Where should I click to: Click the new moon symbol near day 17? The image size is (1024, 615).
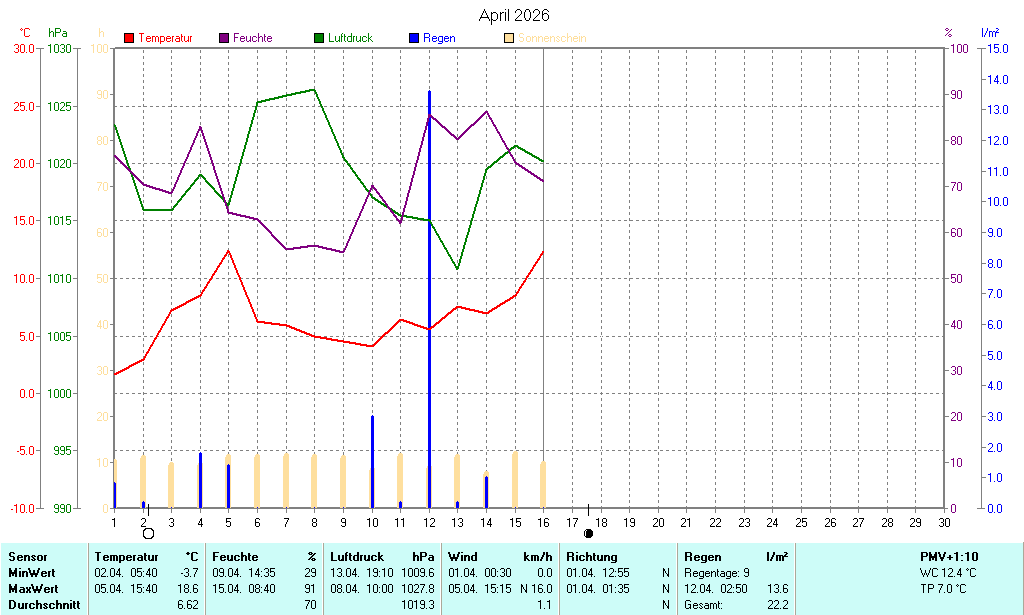(588, 534)
